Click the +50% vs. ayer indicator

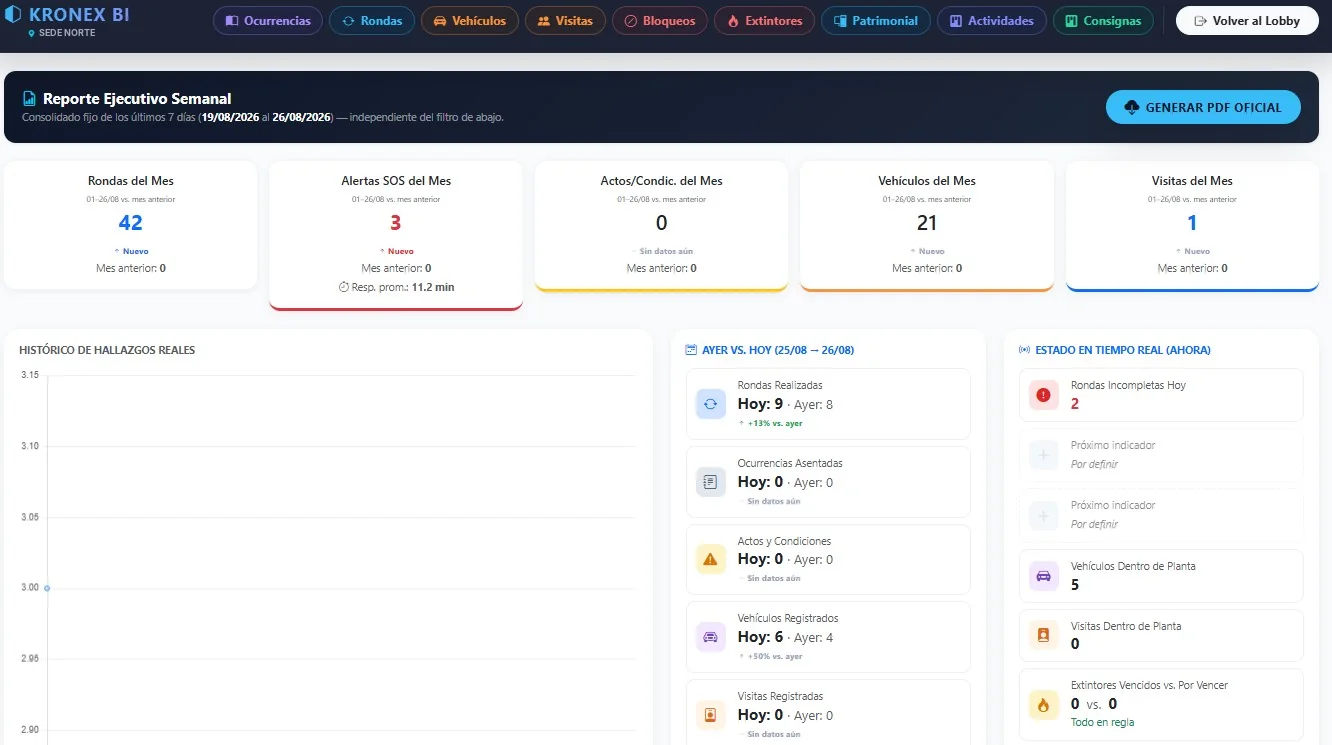point(770,656)
